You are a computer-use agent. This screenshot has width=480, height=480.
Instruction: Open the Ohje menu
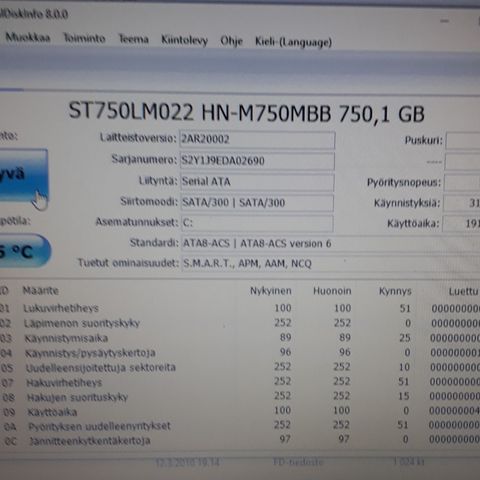[x=231, y=41]
